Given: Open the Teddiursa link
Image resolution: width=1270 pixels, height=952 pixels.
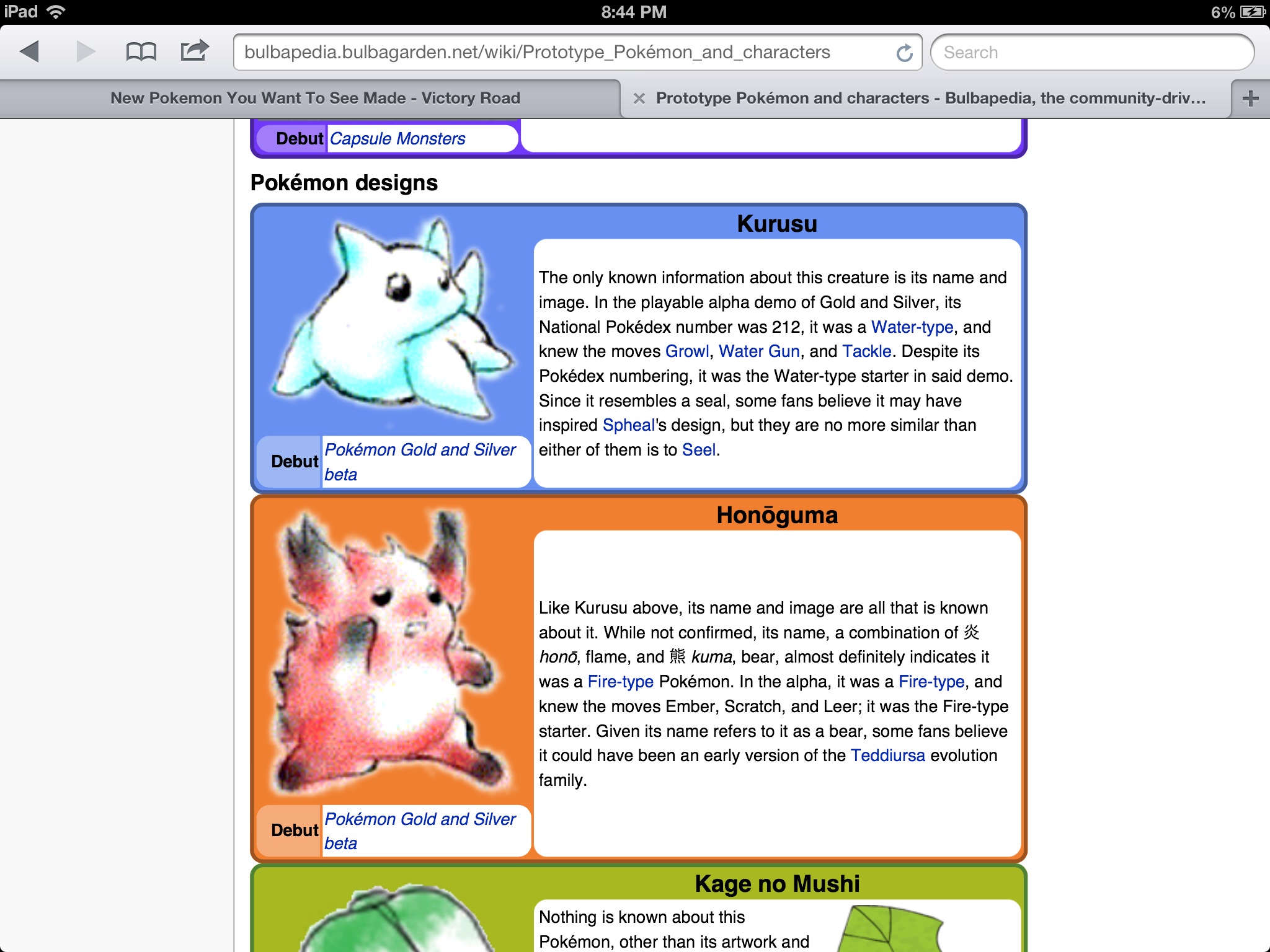Looking at the screenshot, I should tap(888, 756).
